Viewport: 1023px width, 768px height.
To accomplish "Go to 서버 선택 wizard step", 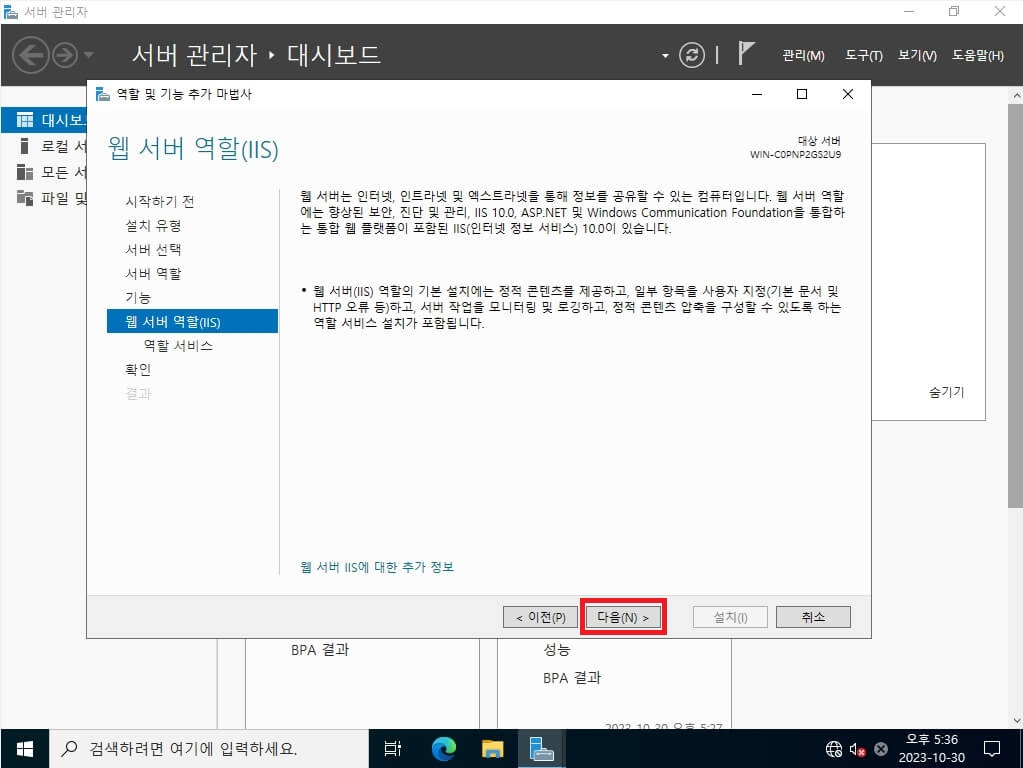I will (153, 250).
